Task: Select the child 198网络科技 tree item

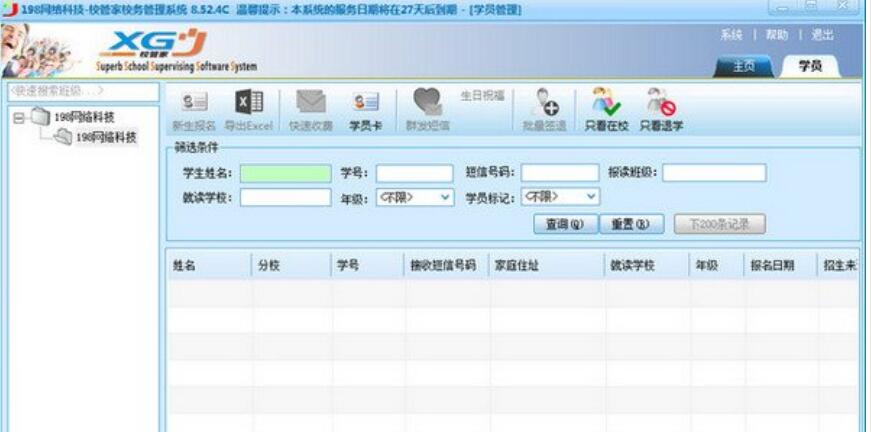Action: pyautogui.click(x=106, y=137)
